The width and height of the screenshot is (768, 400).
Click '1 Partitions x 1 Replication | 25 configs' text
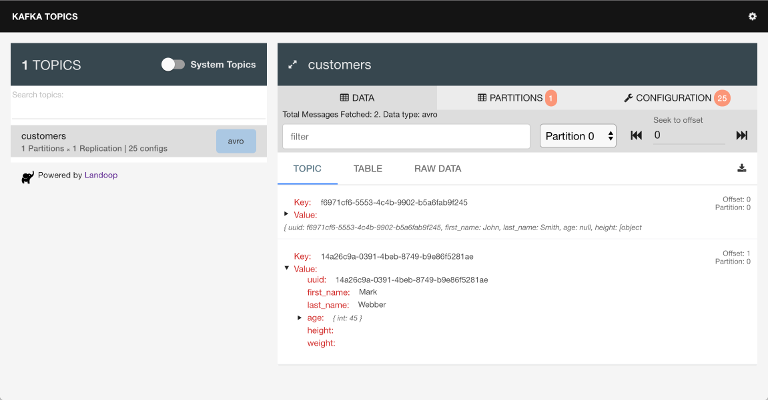pyautogui.click(x=94, y=148)
